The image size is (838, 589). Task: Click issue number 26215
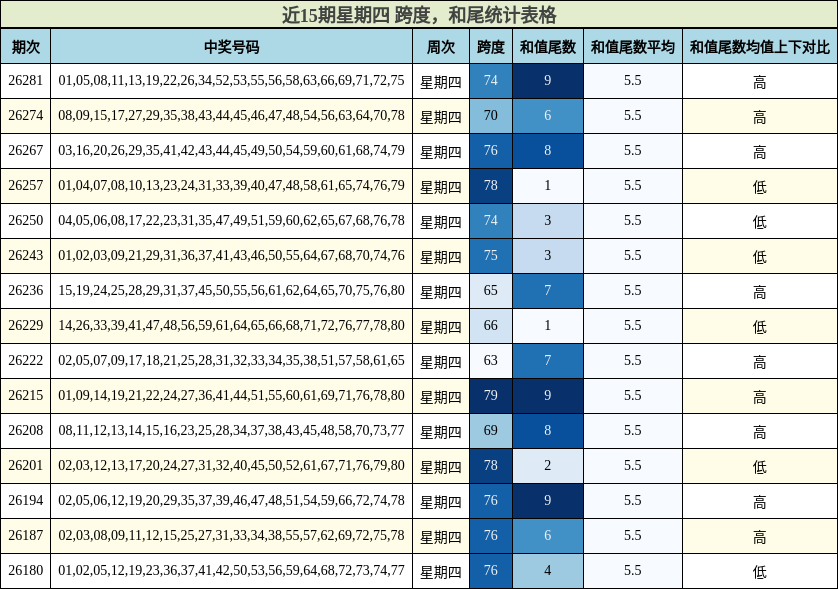tap(26, 396)
